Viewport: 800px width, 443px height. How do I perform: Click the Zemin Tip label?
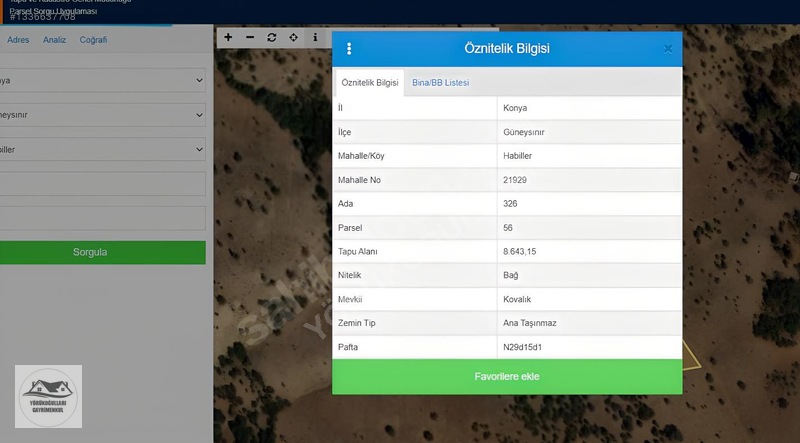pos(357,323)
